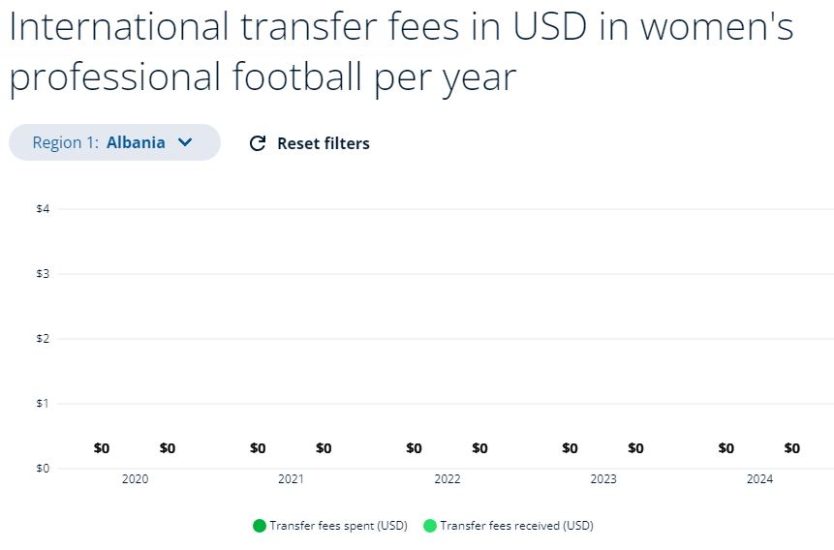This screenshot has height=550, width=834.
Task: Toggle the Transfer fees received (USD) series label
Action: pos(516,525)
